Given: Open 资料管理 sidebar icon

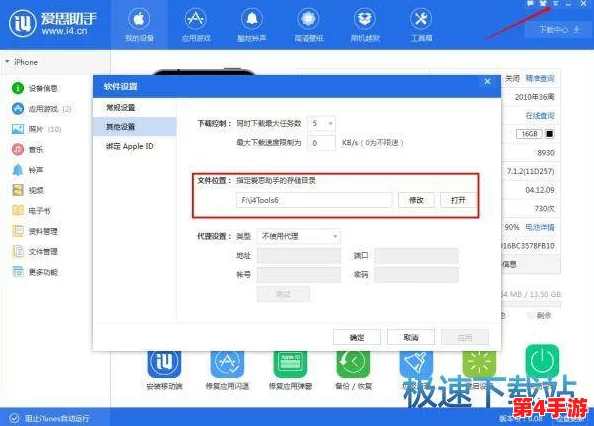Looking at the screenshot, I should (x=17, y=231).
